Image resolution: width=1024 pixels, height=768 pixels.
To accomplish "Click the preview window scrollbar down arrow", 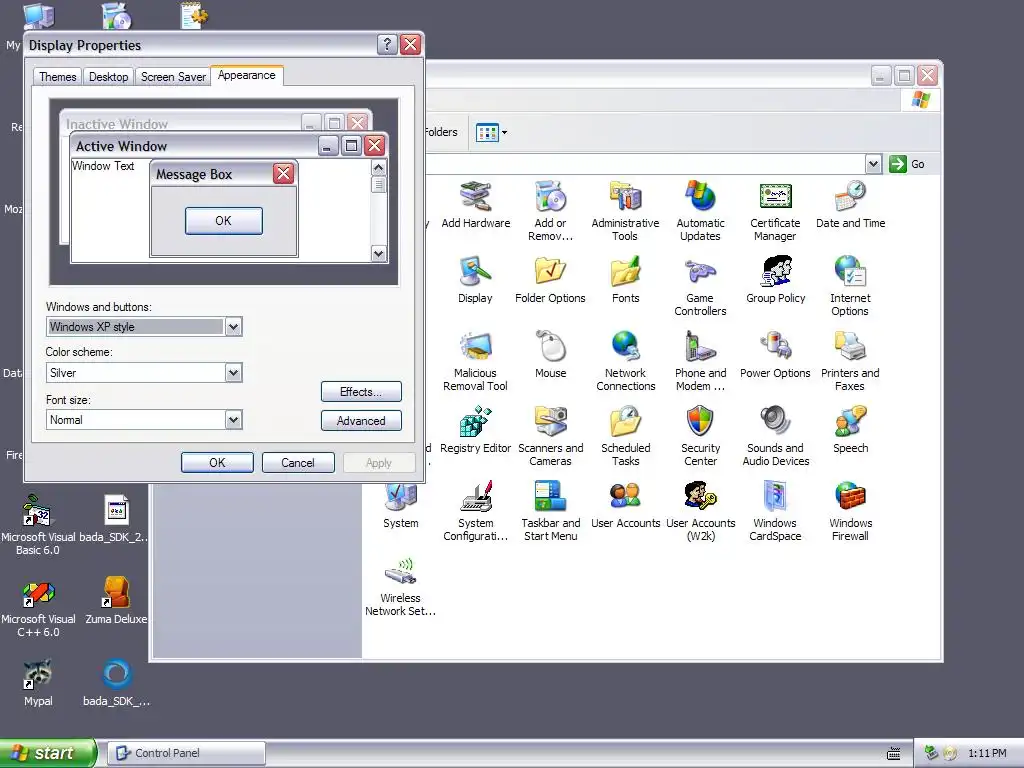I will pos(378,253).
